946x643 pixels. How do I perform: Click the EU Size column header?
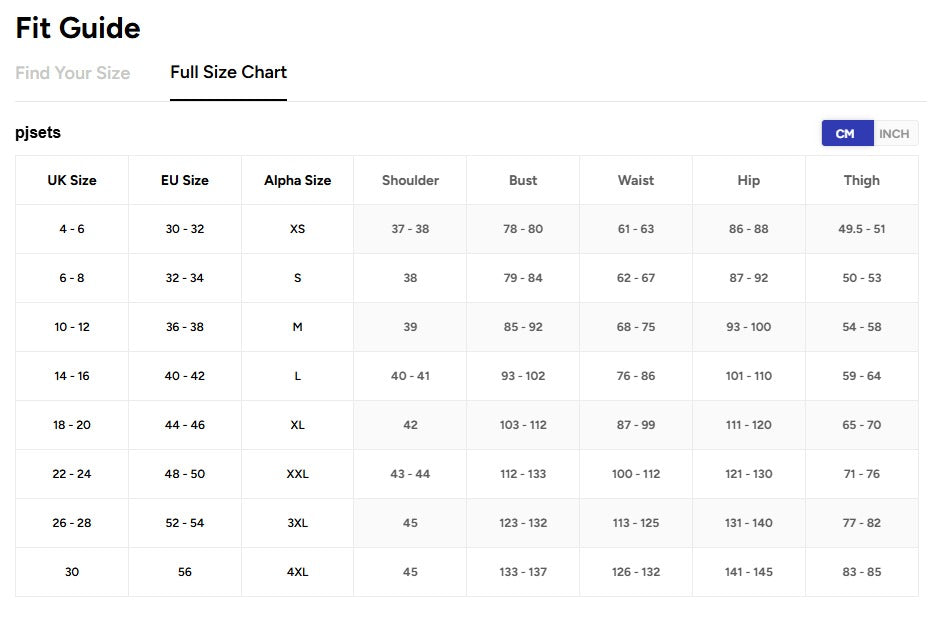185,181
